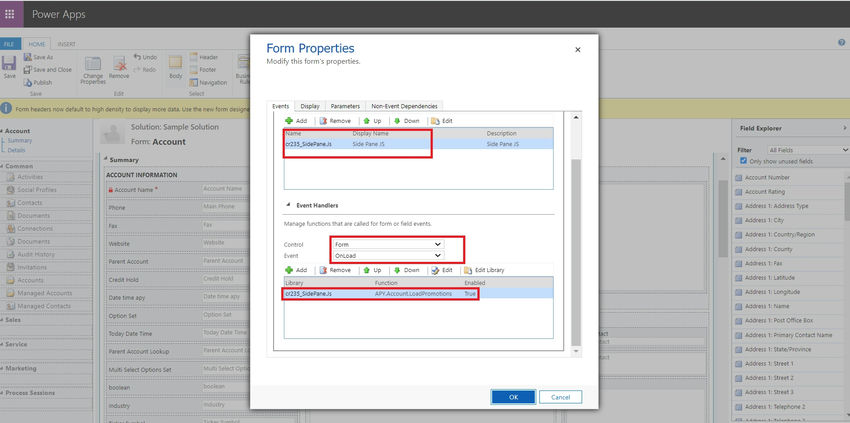Switch to the HOME ribbon tab

(37, 44)
